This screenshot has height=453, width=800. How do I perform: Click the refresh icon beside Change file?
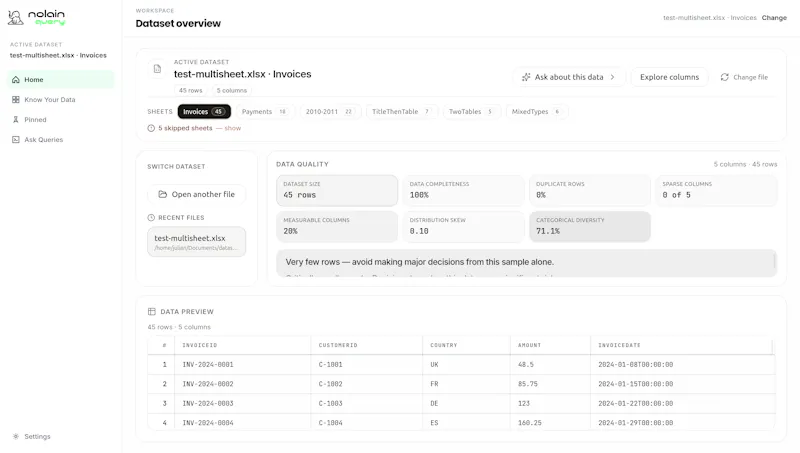tap(724, 77)
